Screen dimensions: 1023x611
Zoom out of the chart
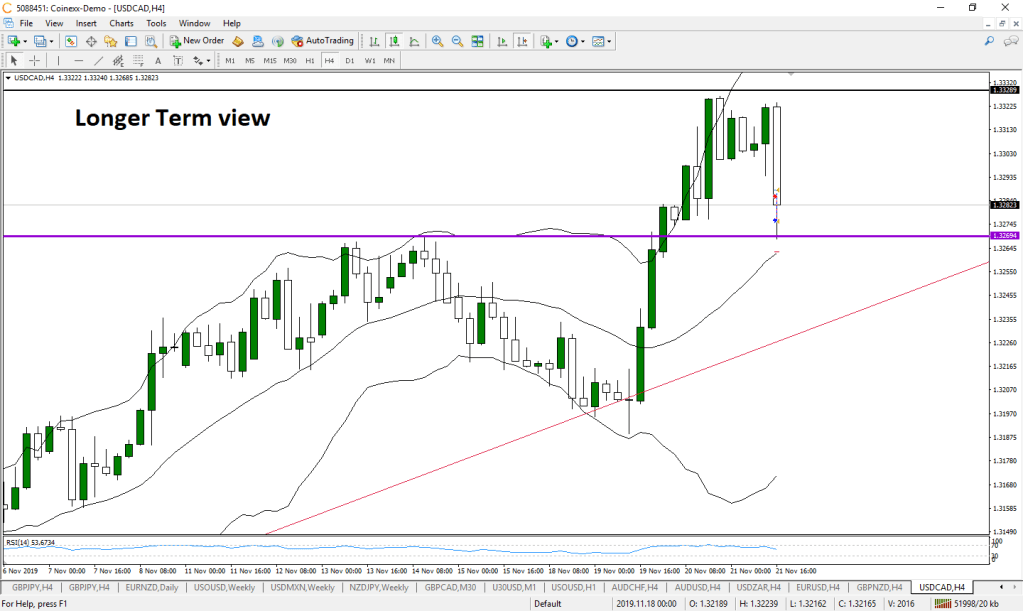[457, 41]
